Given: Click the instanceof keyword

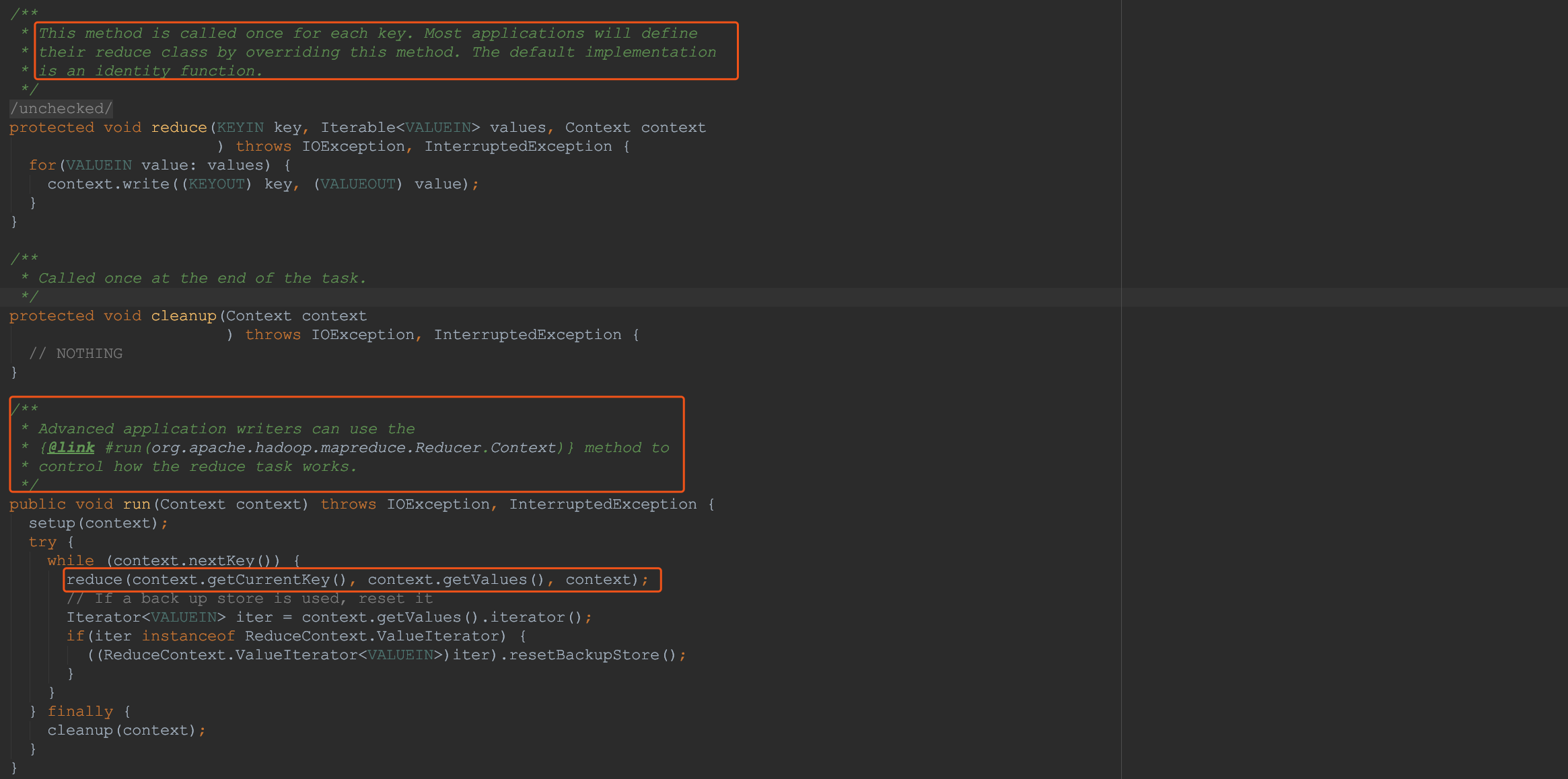Looking at the screenshot, I should (x=188, y=636).
